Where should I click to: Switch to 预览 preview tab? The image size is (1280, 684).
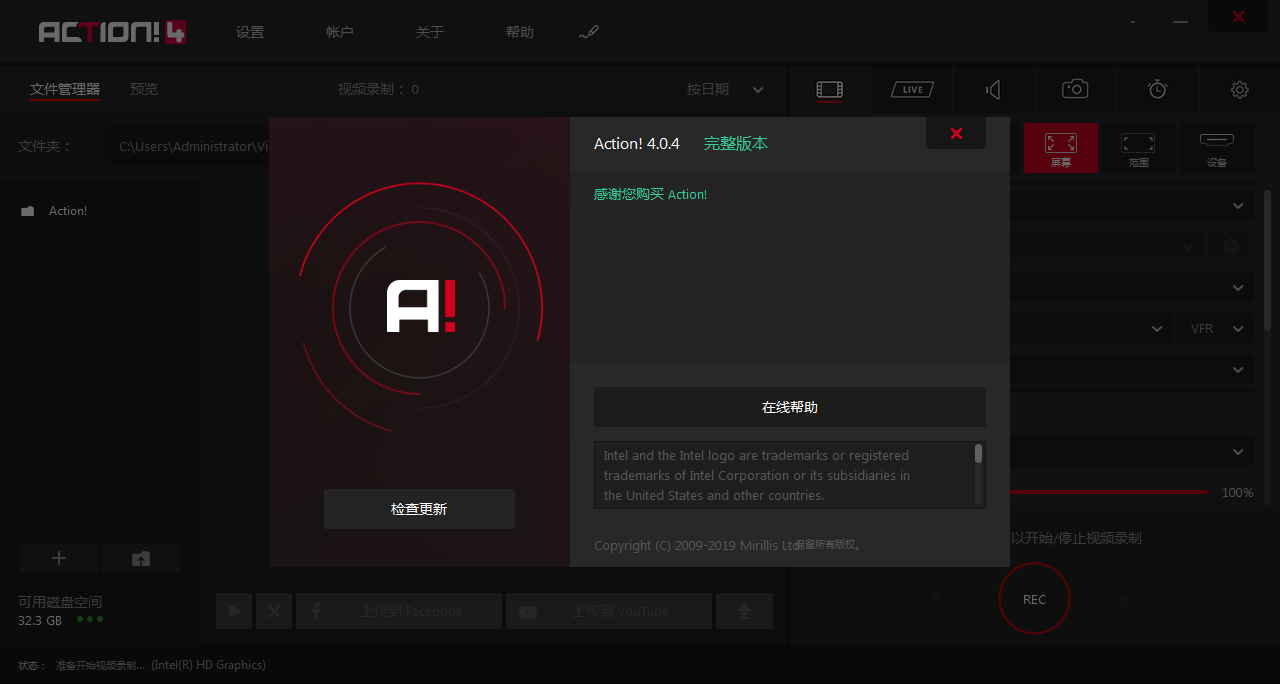tap(144, 89)
